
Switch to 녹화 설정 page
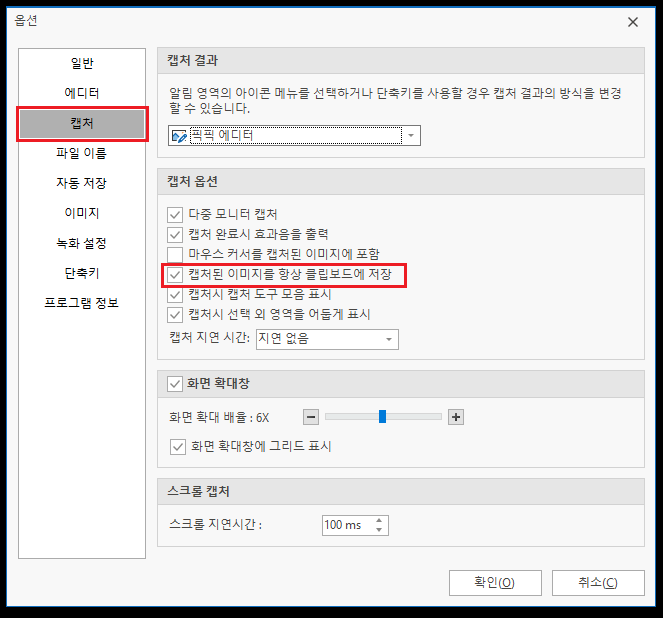coord(82,243)
